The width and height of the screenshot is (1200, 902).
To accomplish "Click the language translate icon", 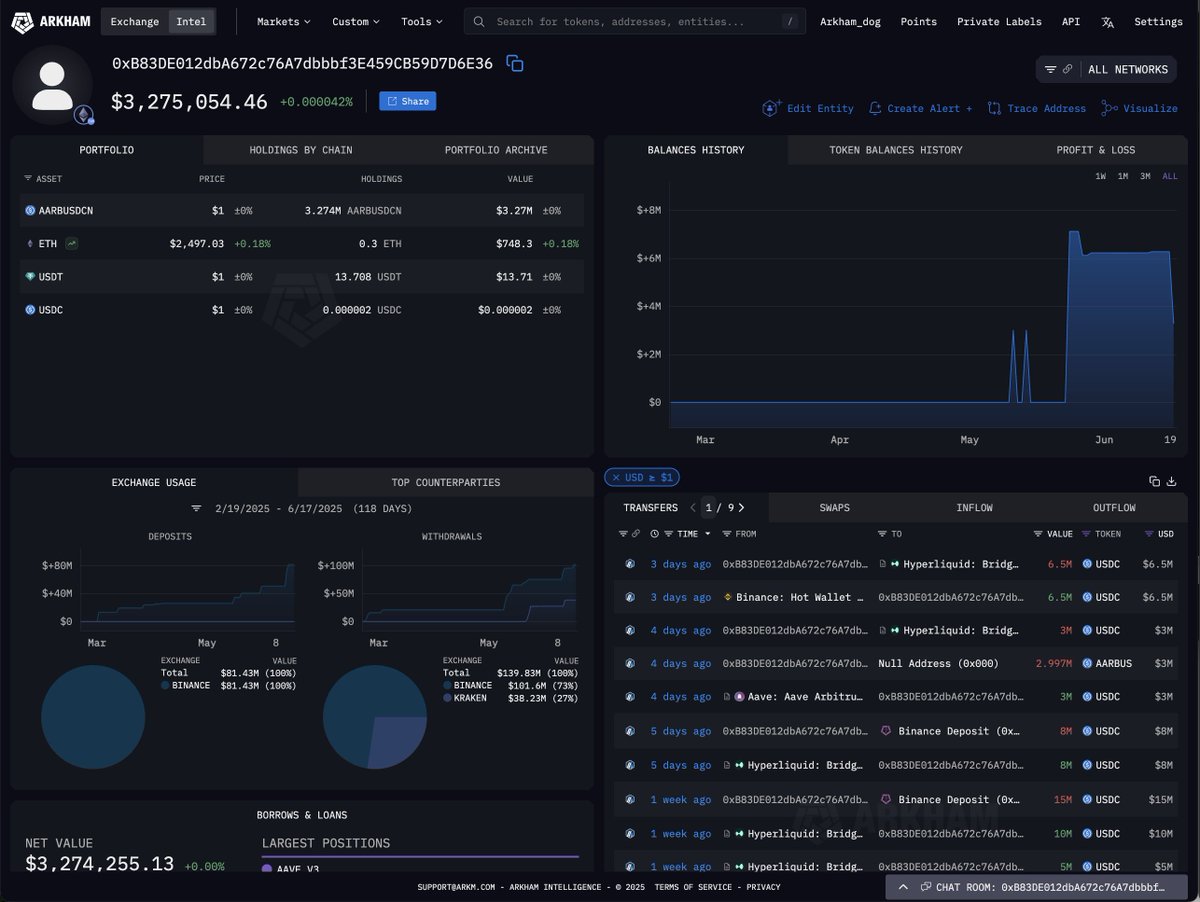I will coord(1107,22).
